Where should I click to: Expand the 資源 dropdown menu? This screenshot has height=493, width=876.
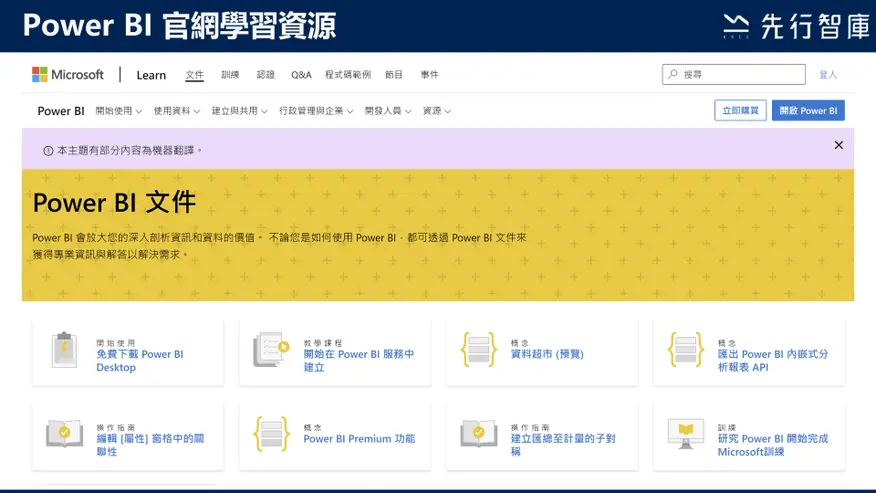437,111
